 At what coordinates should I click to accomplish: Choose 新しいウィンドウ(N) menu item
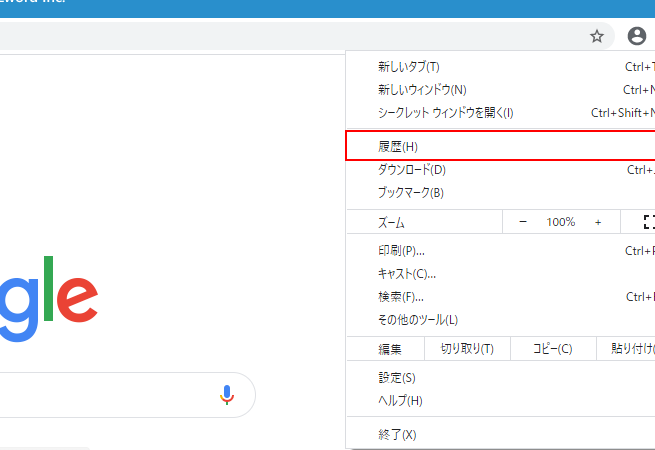tap(422, 90)
